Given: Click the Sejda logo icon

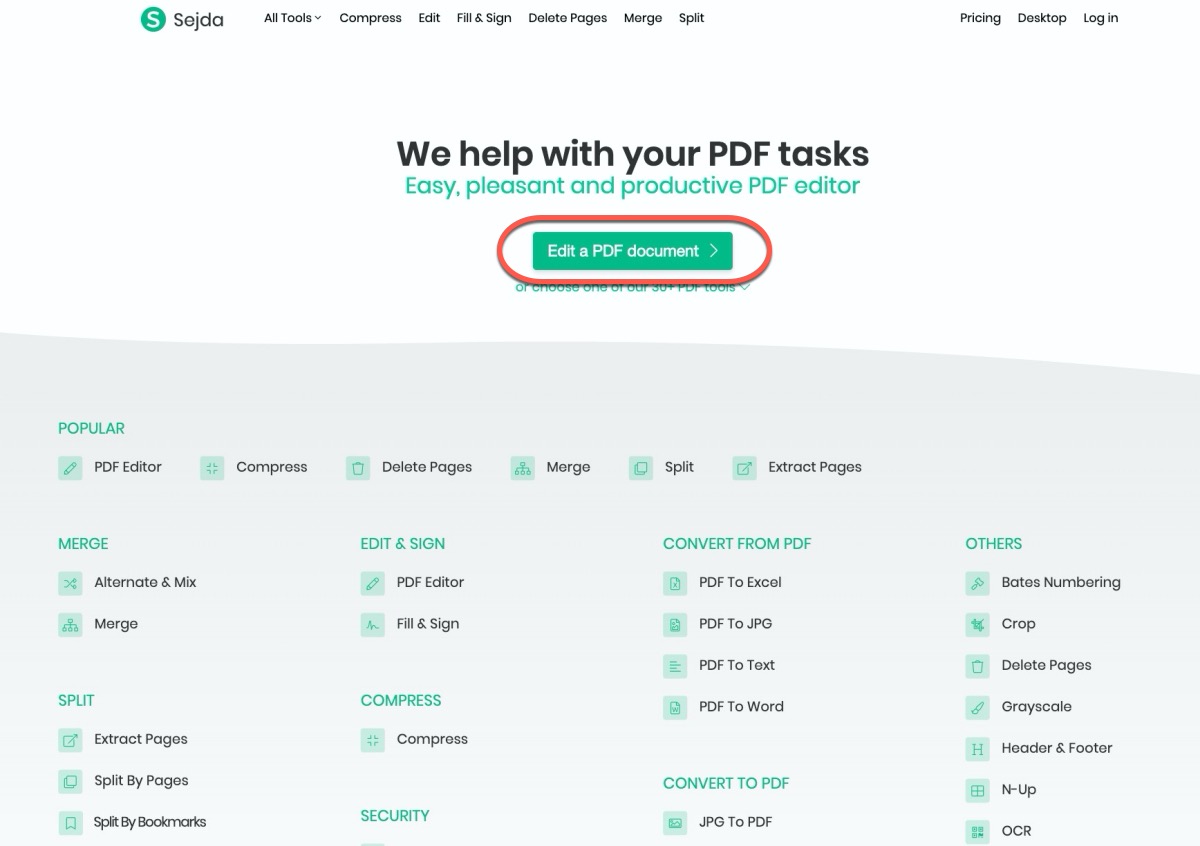Looking at the screenshot, I should pyautogui.click(x=153, y=18).
